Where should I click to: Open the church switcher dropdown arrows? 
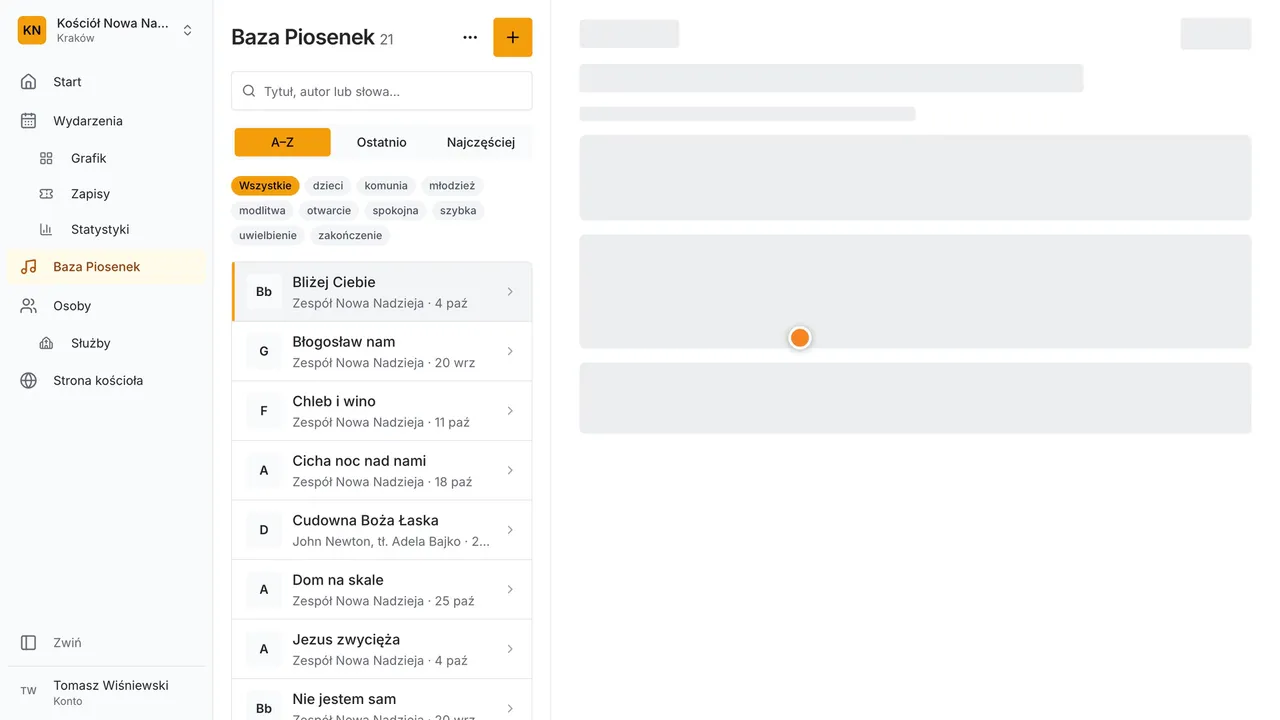(x=187, y=30)
